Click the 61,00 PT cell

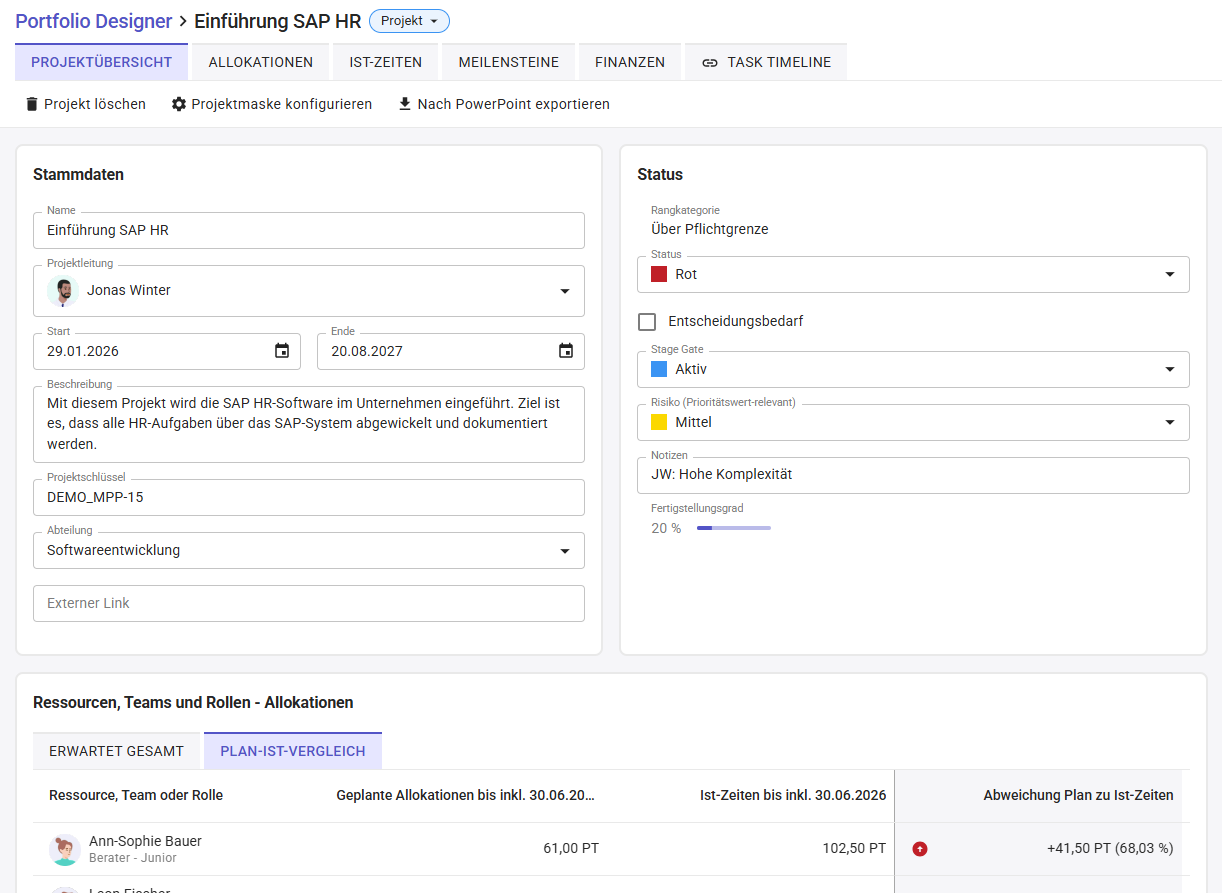pyautogui.click(x=571, y=848)
